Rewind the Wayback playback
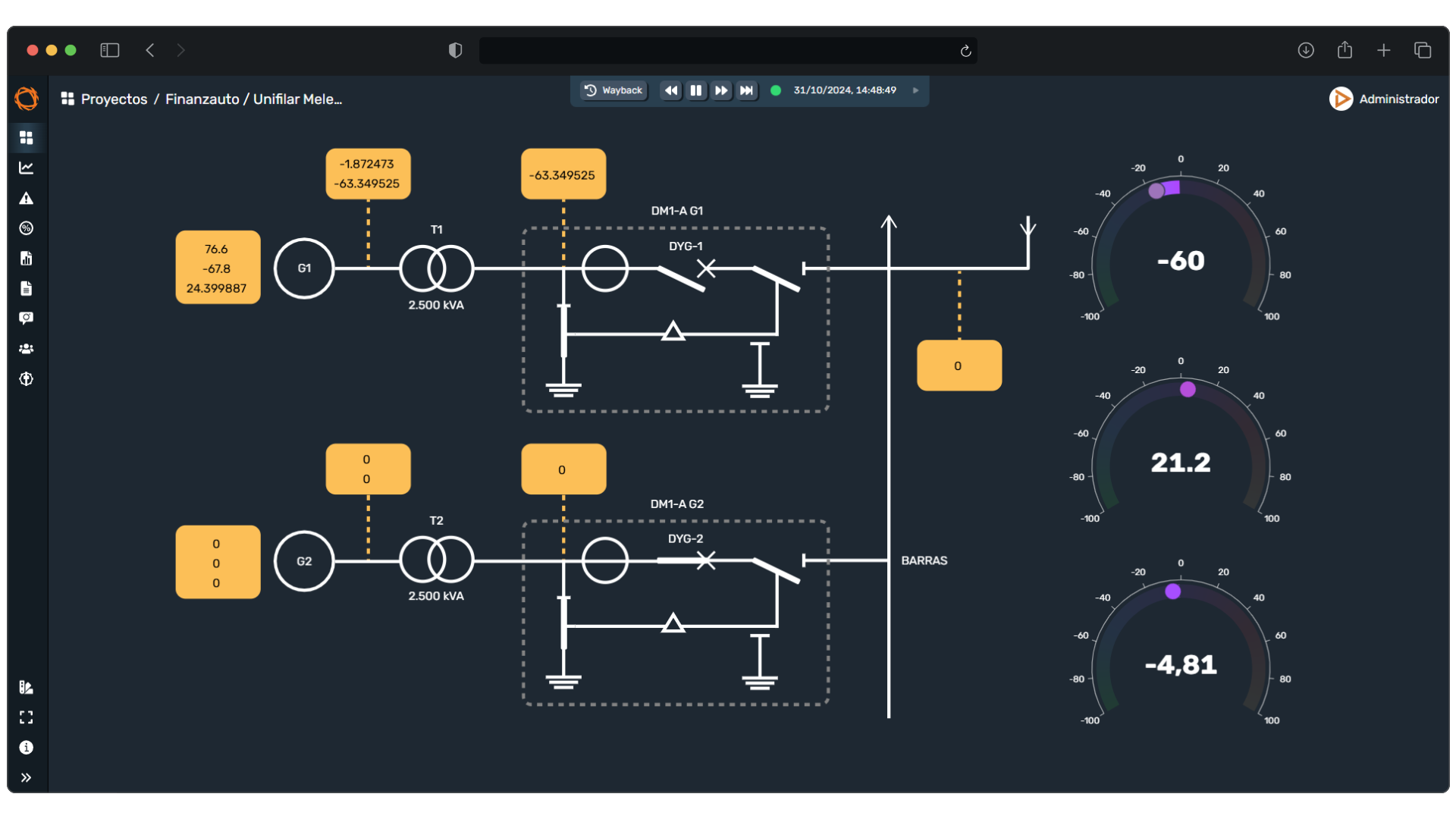Viewport: 1456px width, 819px height. coord(671,90)
